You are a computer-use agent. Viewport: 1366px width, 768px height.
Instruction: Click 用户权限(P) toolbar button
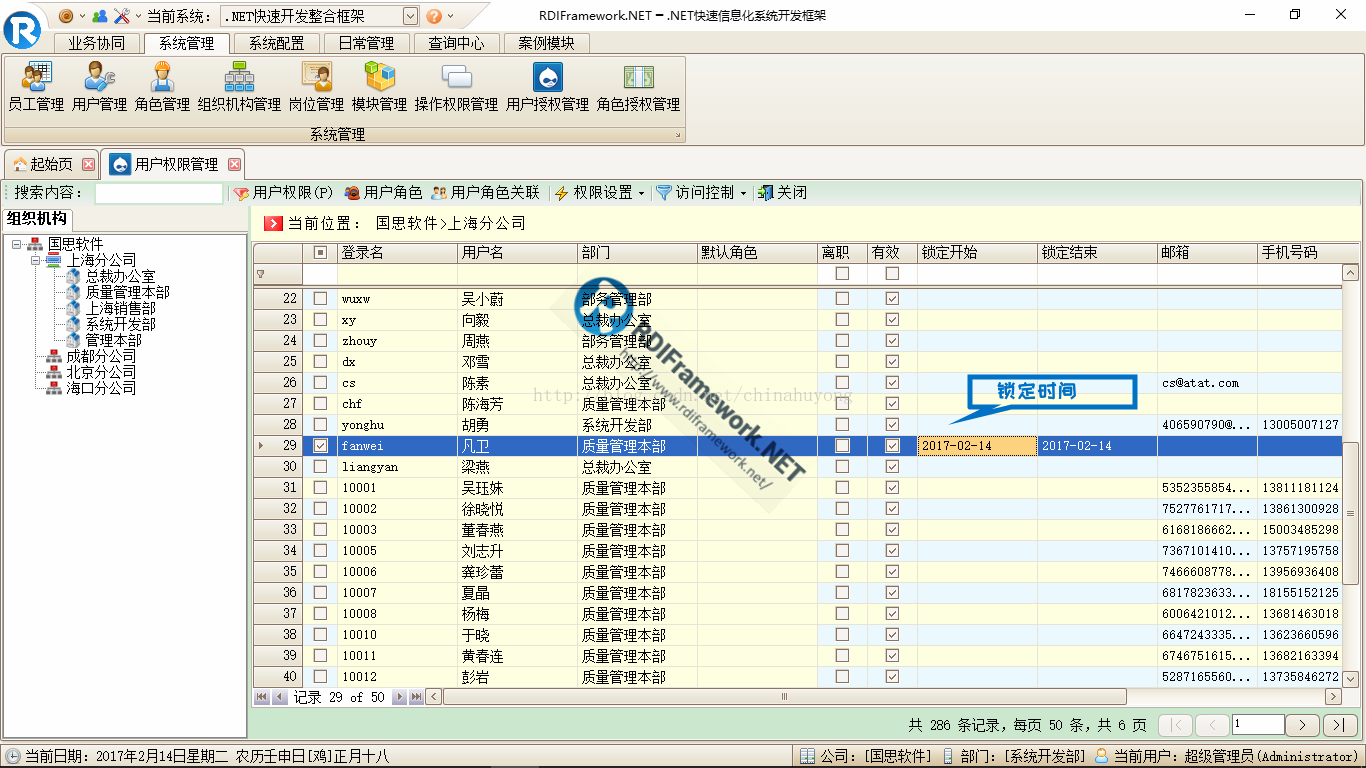[284, 193]
